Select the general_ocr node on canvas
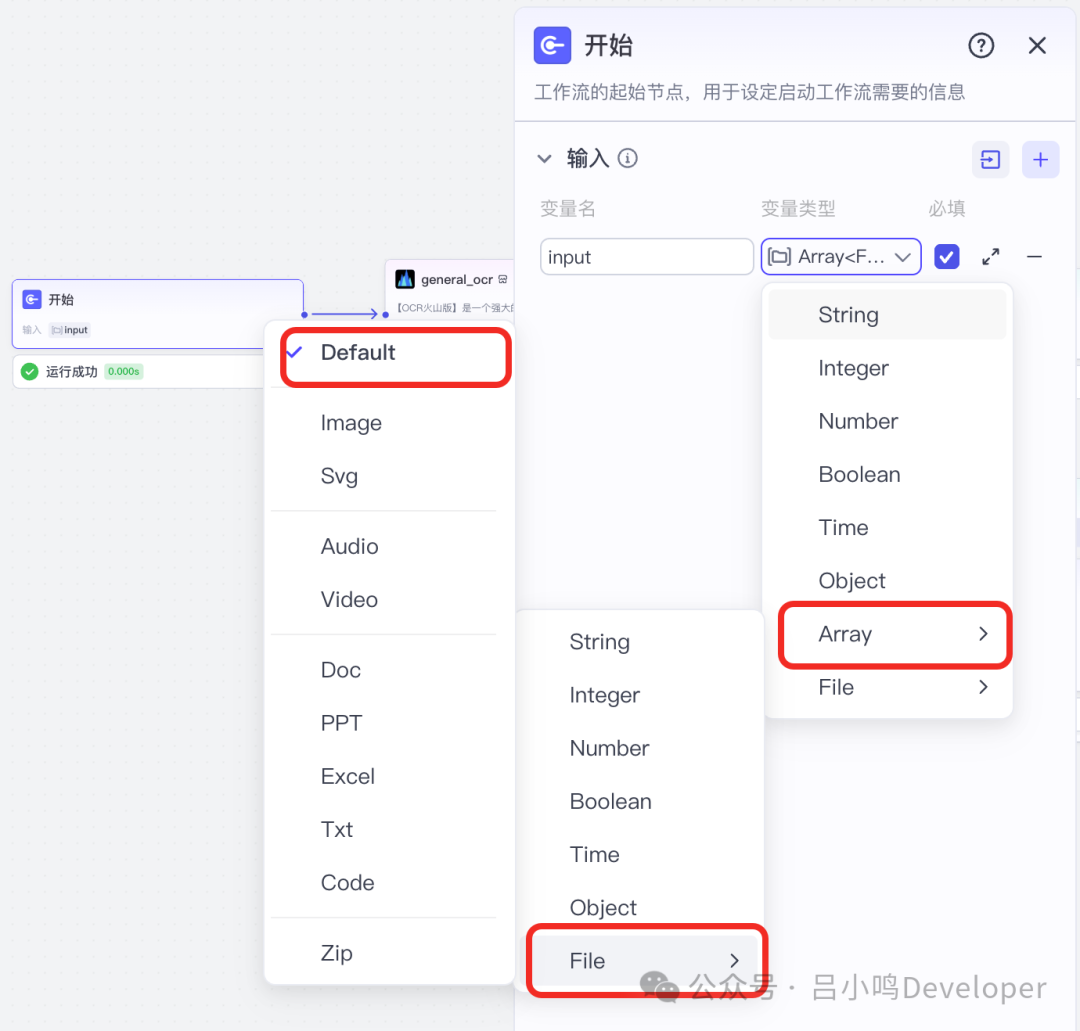1080x1031 pixels. tap(450, 289)
